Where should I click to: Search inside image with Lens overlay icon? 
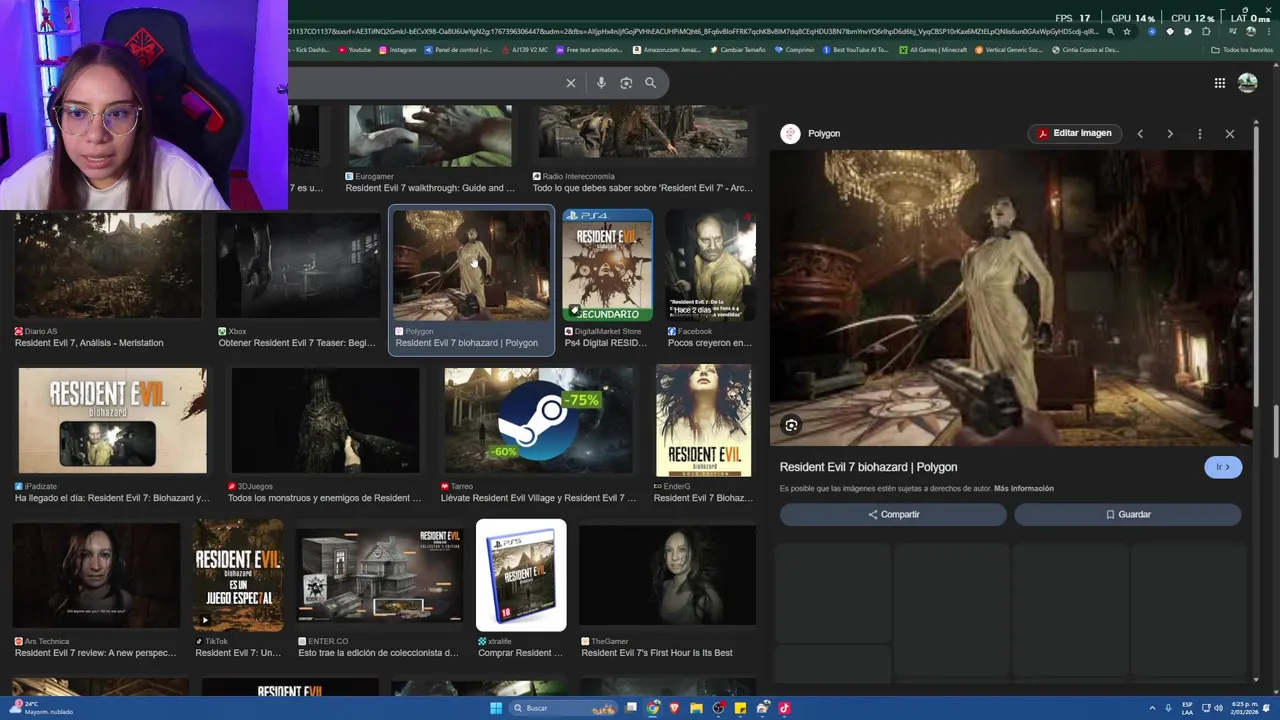791,425
